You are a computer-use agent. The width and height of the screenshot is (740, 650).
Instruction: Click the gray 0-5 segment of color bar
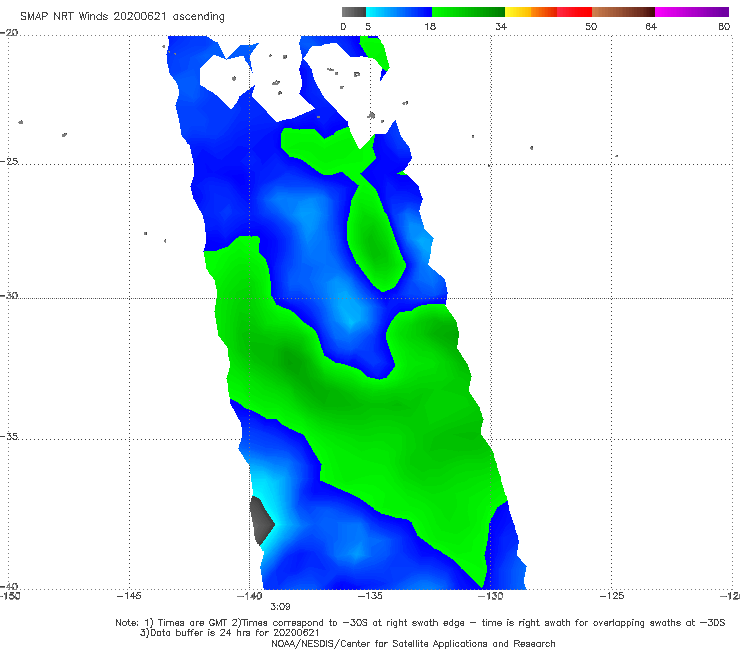pos(354,12)
